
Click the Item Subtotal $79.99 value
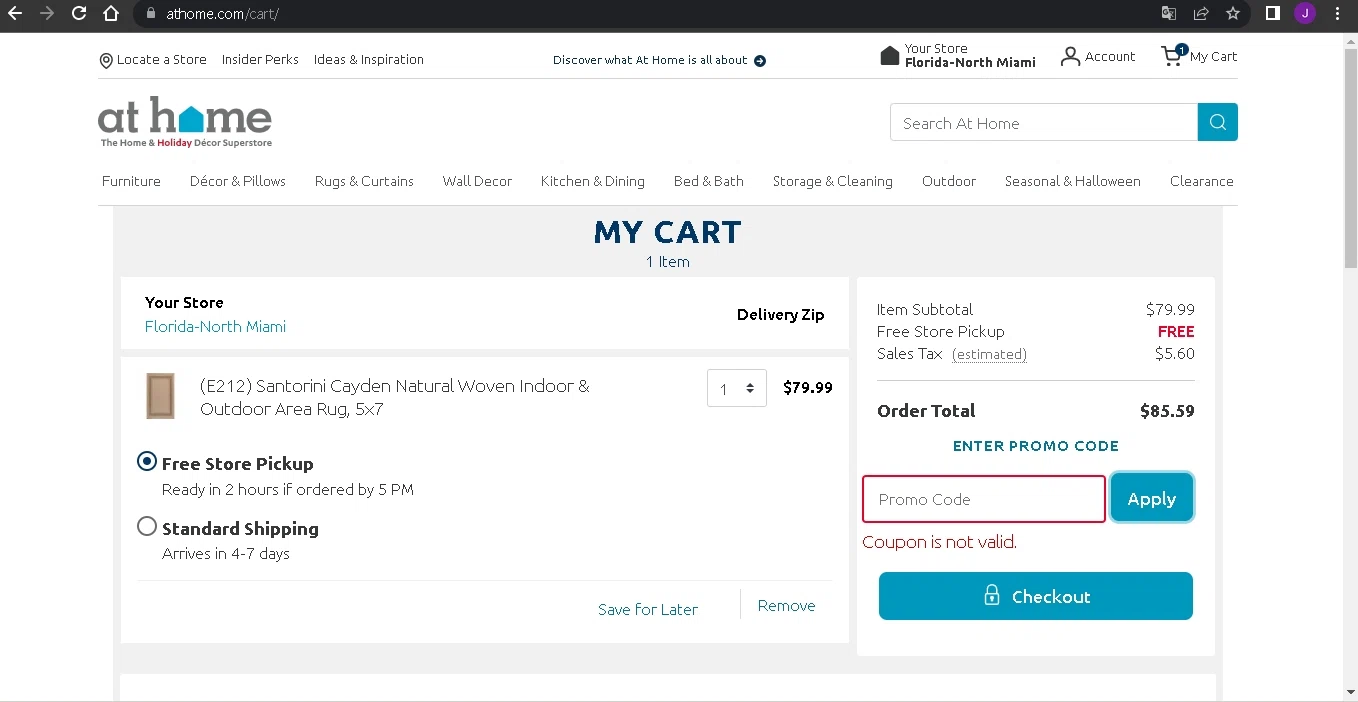(x=1170, y=310)
